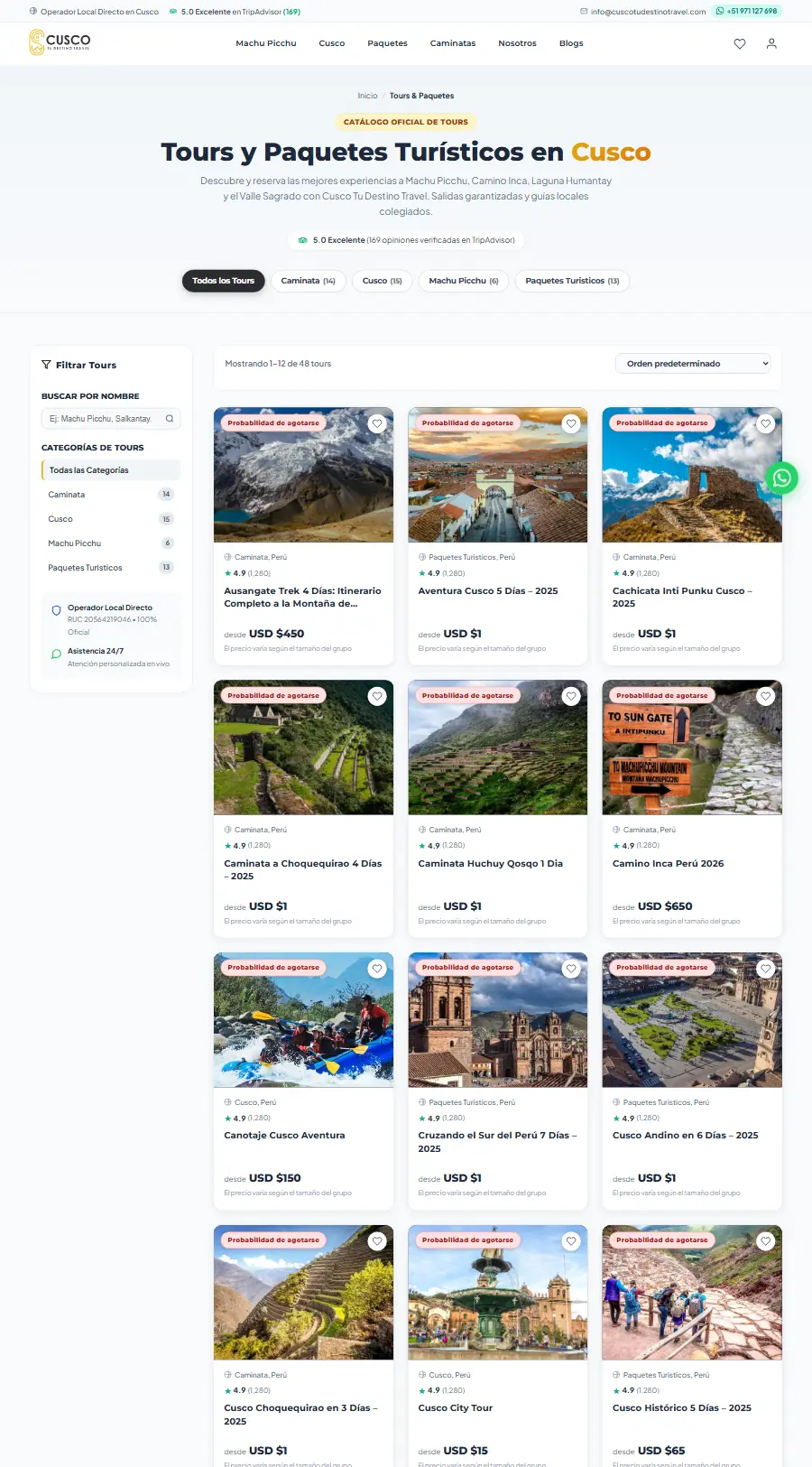Select the Todos los Tours filter pill
The image size is (812, 1467).
click(x=224, y=281)
